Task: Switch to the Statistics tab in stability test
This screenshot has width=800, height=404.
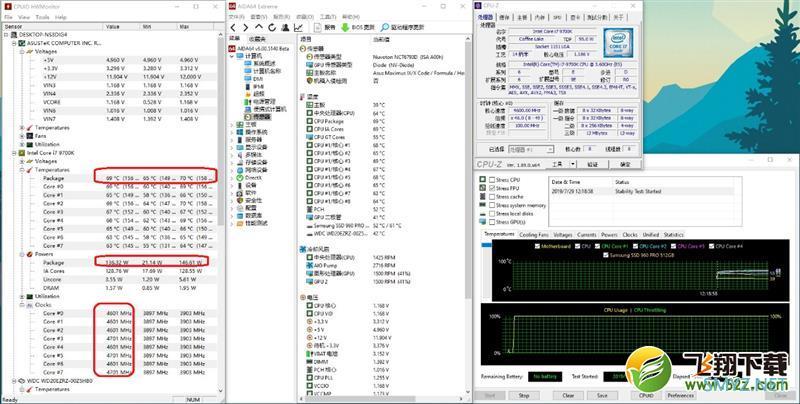Action: click(673, 235)
